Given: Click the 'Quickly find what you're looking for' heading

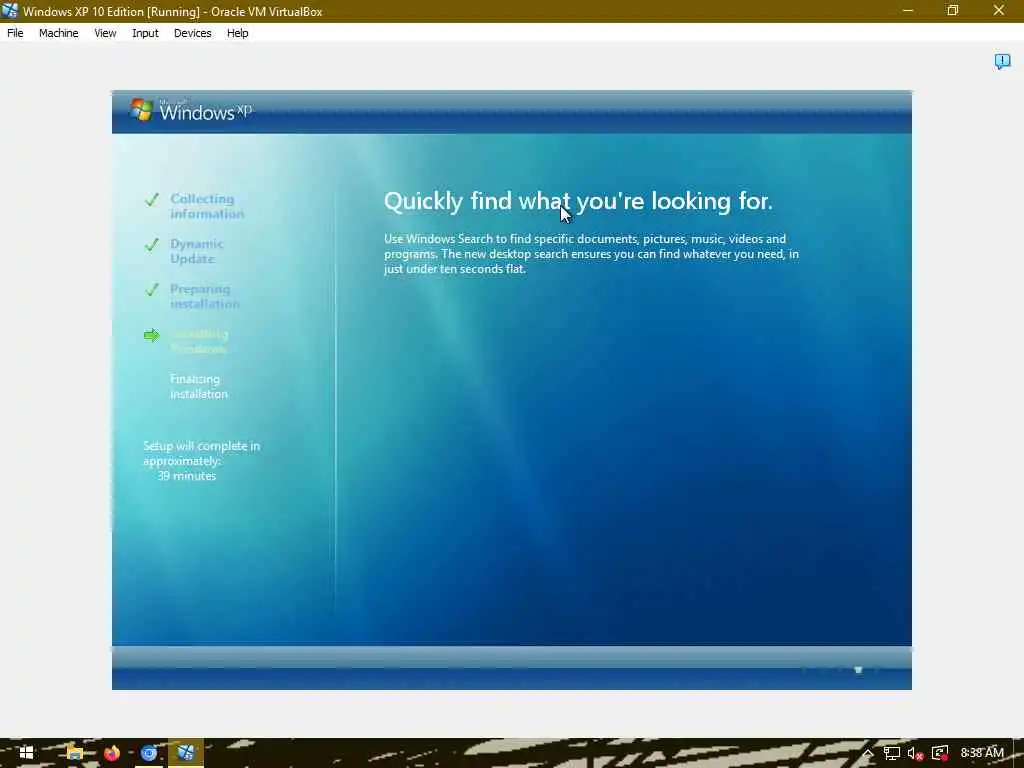Looking at the screenshot, I should pos(578,201).
